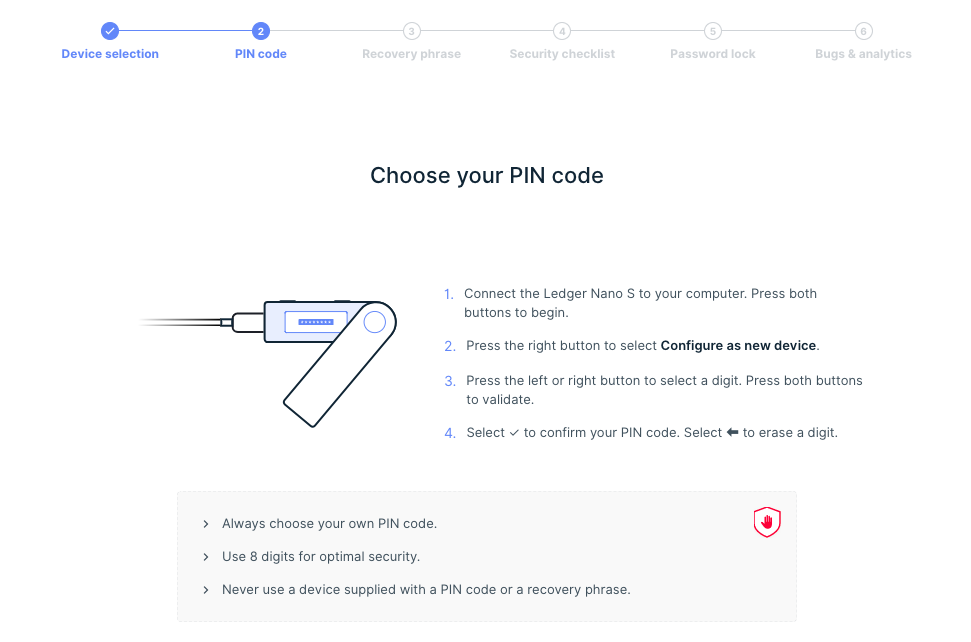Click the bold 'Configure as new device' text

[x=739, y=346]
